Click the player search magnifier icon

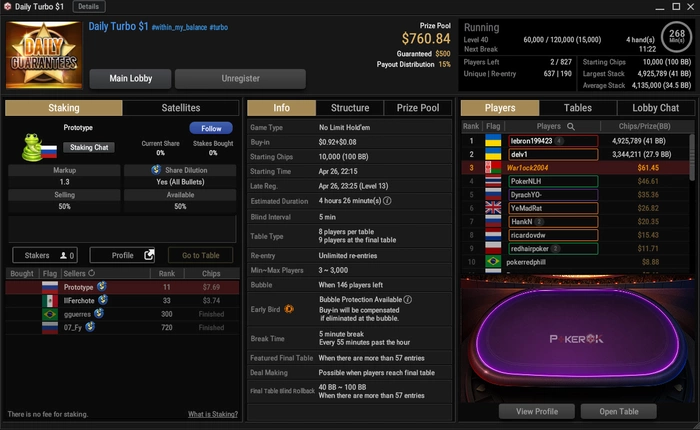(571, 126)
